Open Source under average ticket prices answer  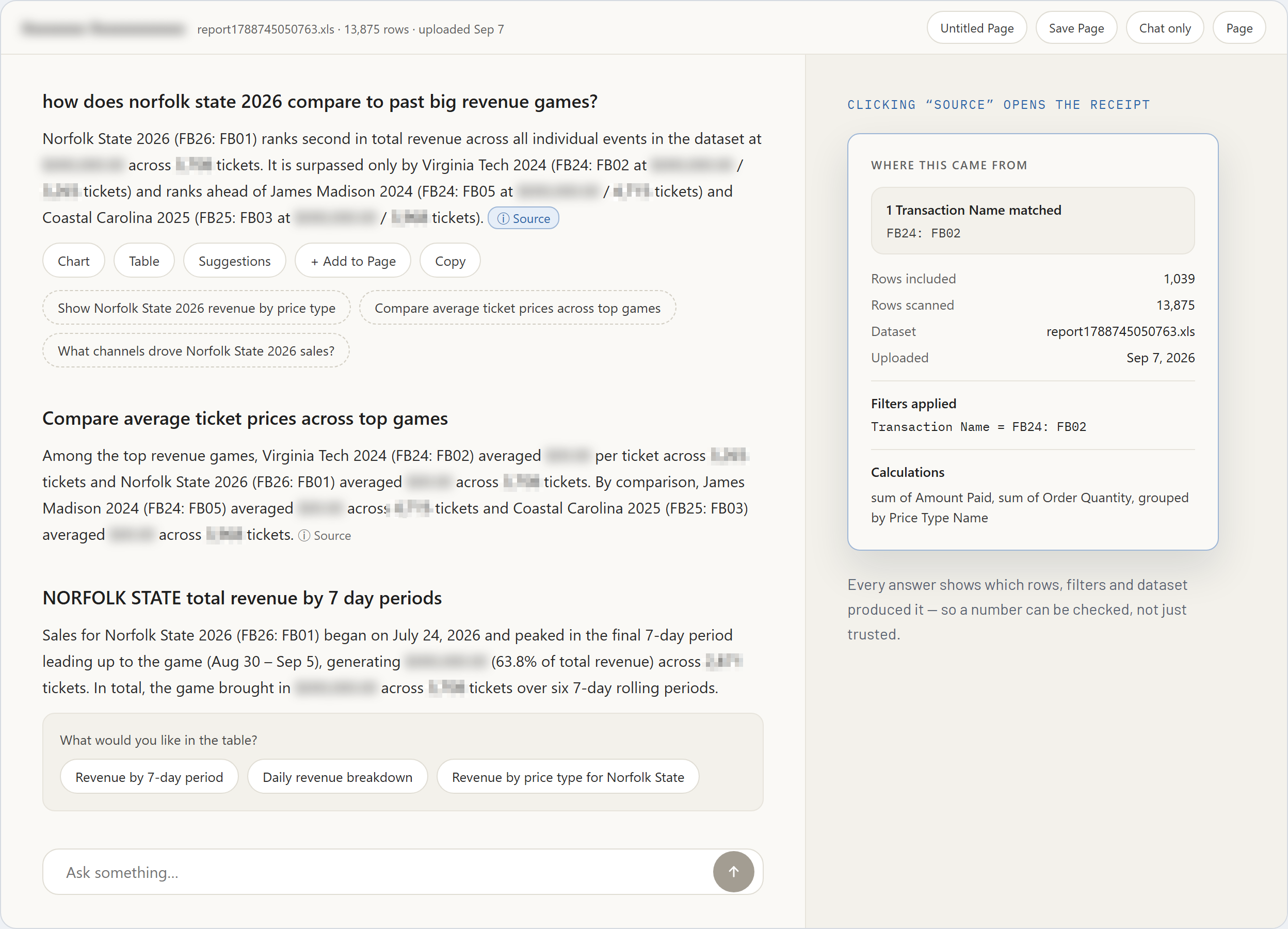(325, 535)
